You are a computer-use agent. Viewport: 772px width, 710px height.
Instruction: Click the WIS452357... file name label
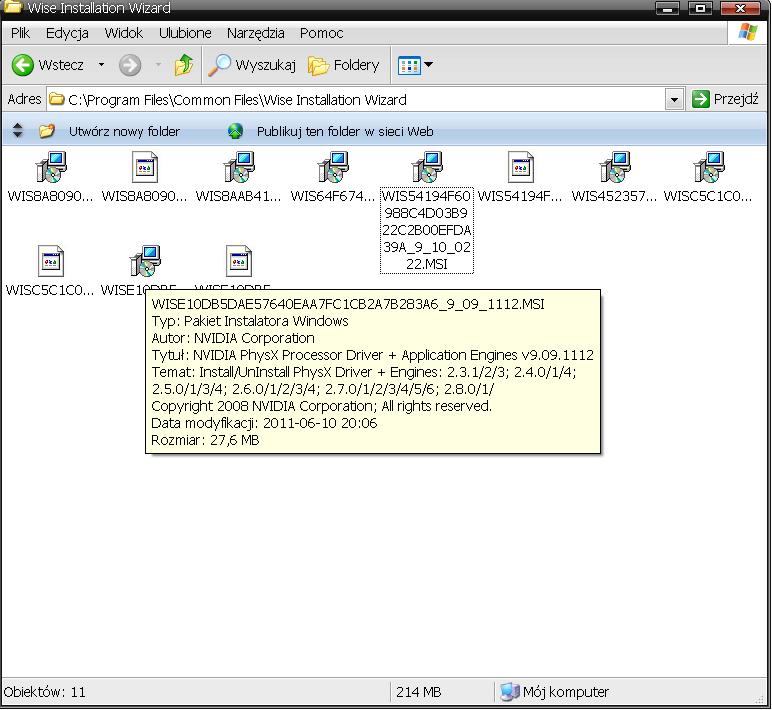coord(614,196)
